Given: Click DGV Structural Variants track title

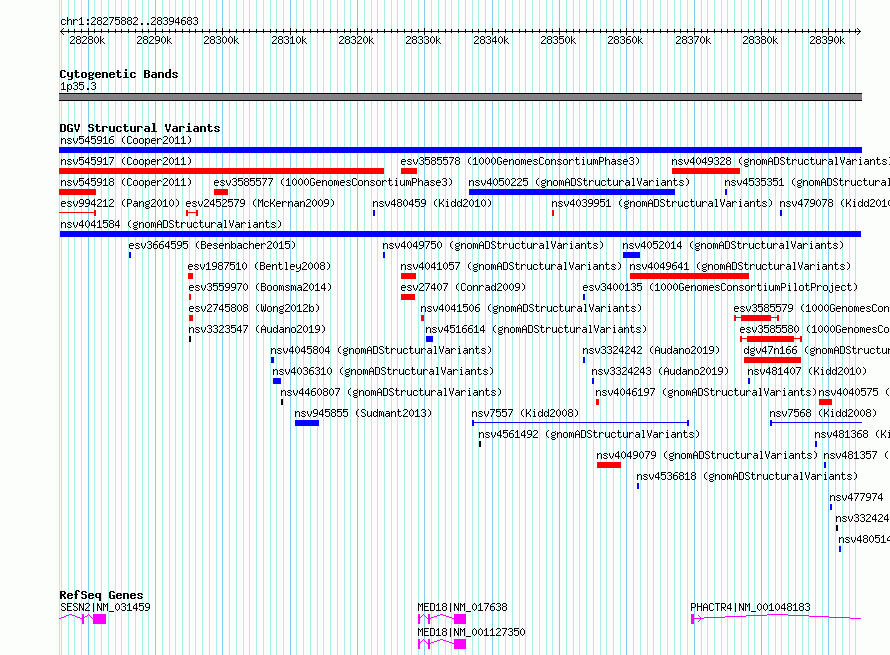Looking at the screenshot, I should coord(140,128).
